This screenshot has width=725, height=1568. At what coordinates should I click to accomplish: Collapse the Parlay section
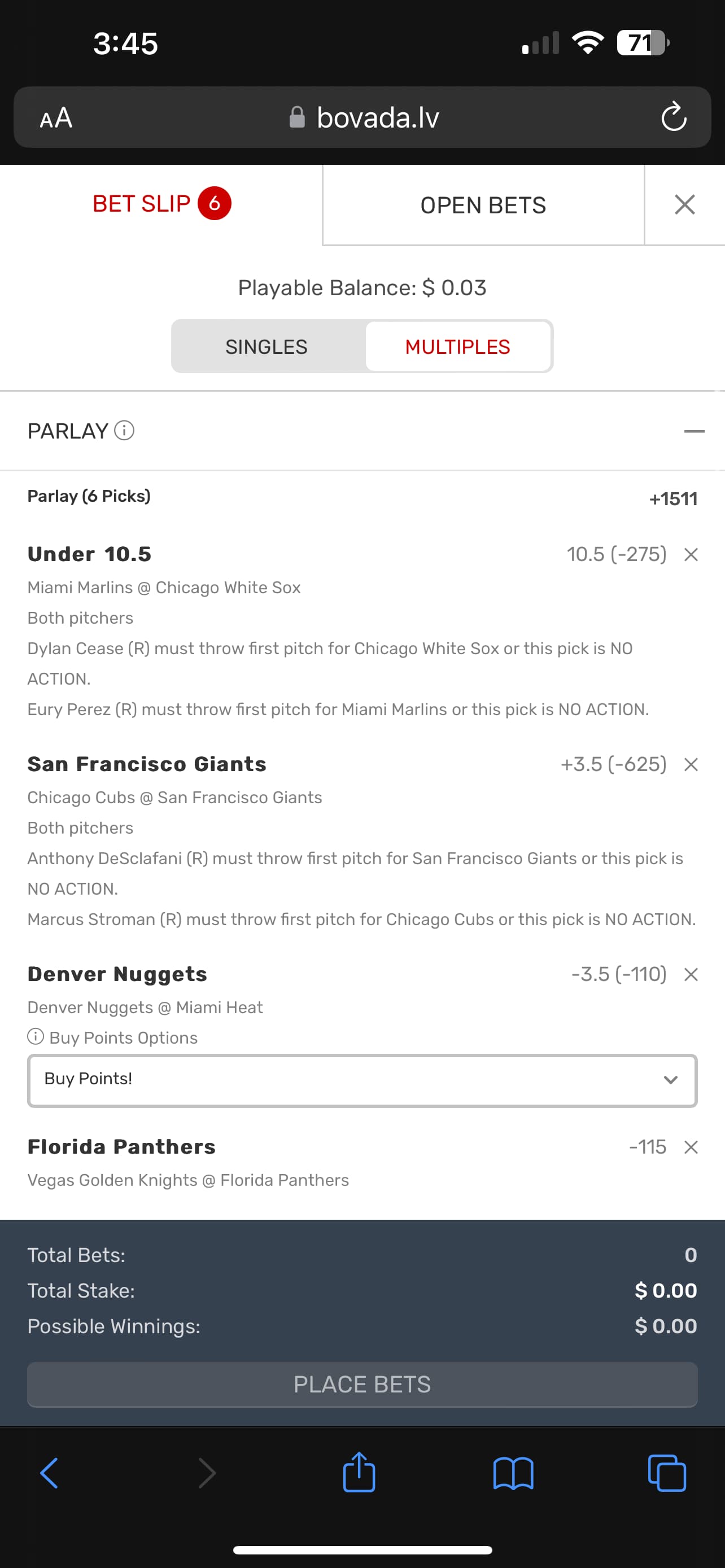click(x=693, y=431)
